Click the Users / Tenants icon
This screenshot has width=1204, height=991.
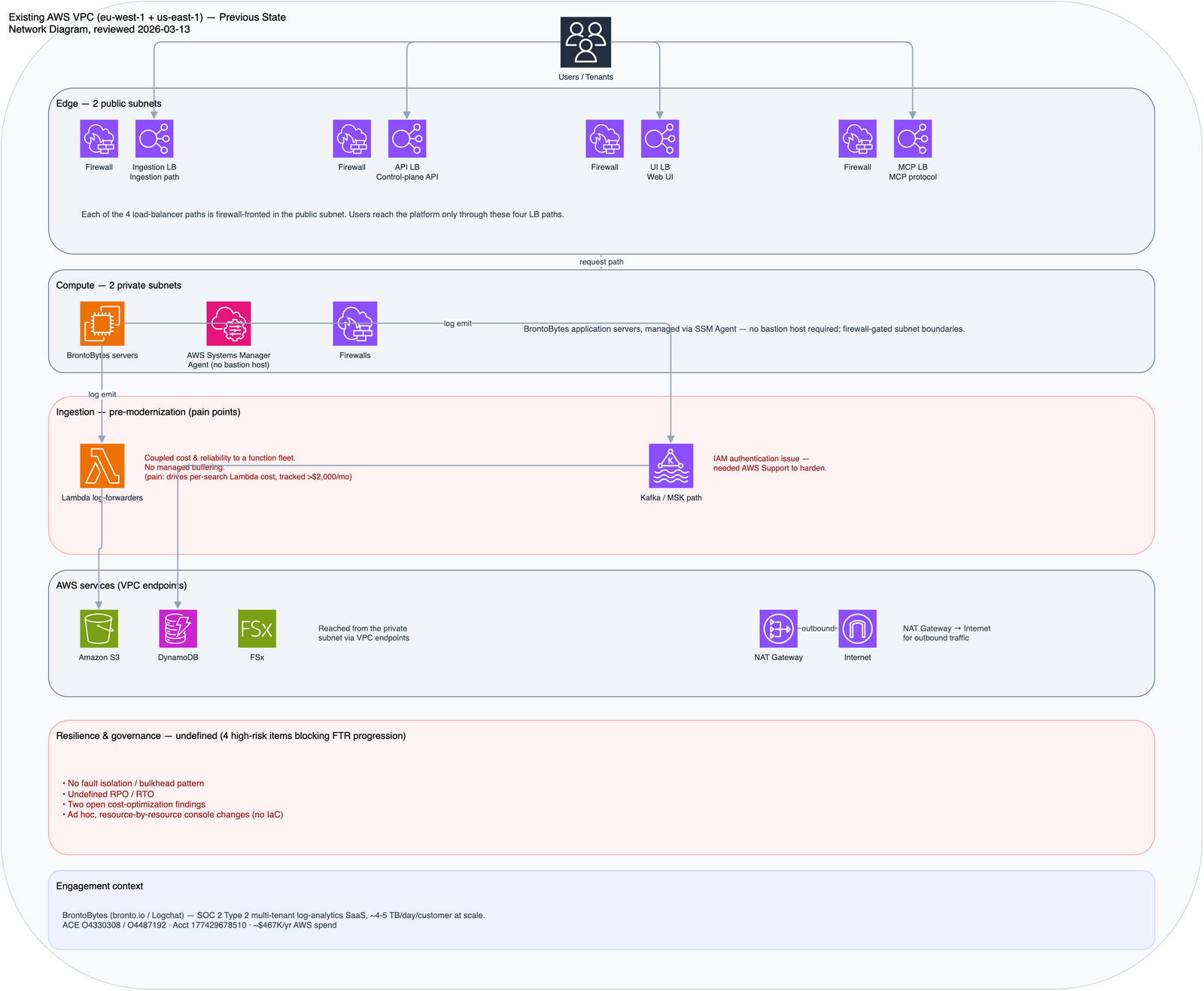click(585, 42)
